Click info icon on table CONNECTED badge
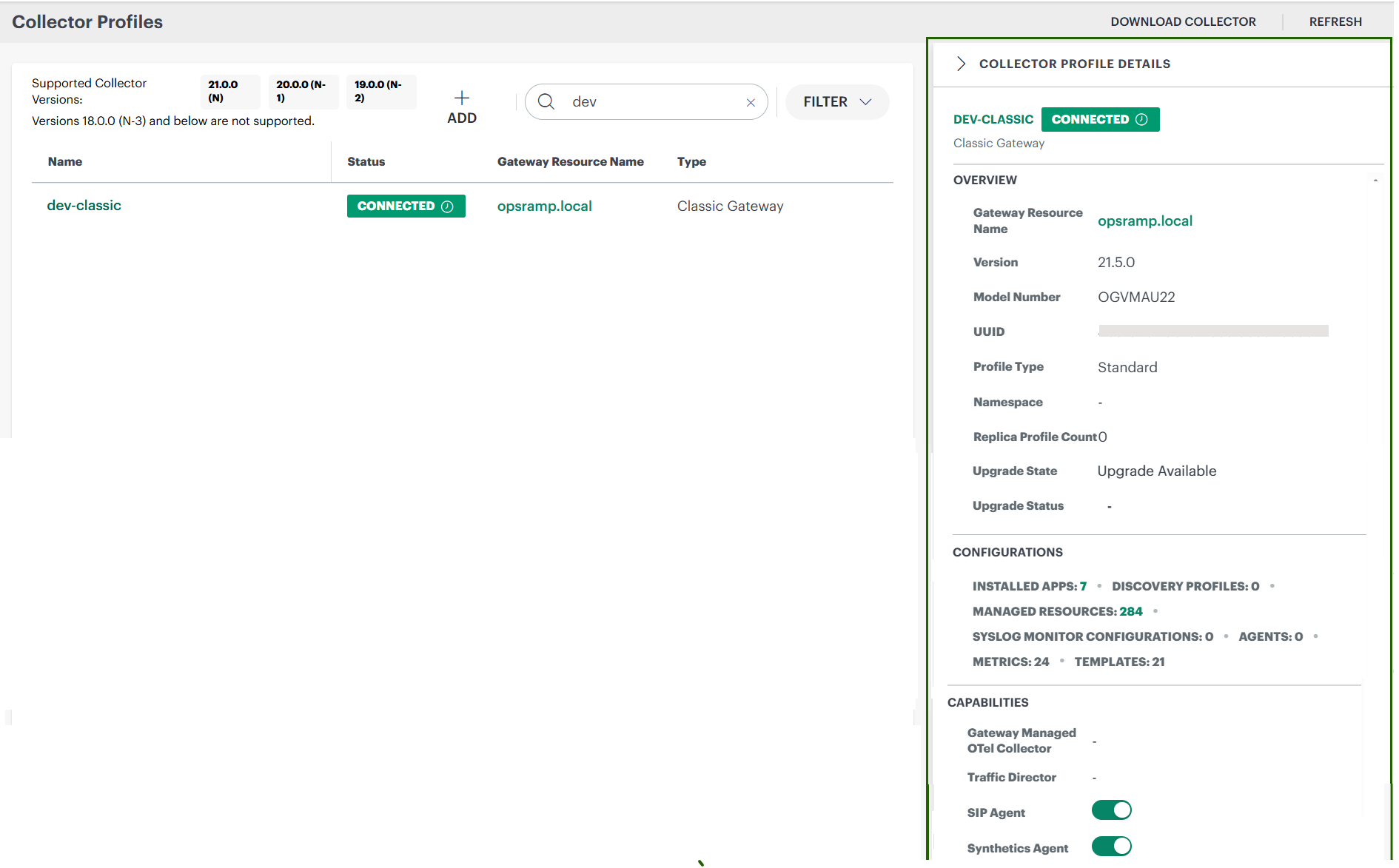This screenshot has width=1399, height=868. (x=447, y=206)
